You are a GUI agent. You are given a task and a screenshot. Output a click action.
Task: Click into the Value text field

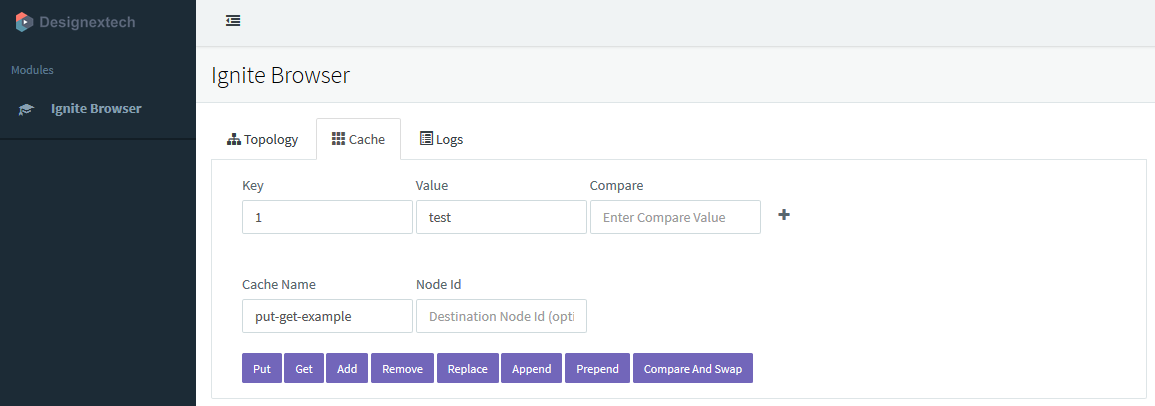(501, 217)
